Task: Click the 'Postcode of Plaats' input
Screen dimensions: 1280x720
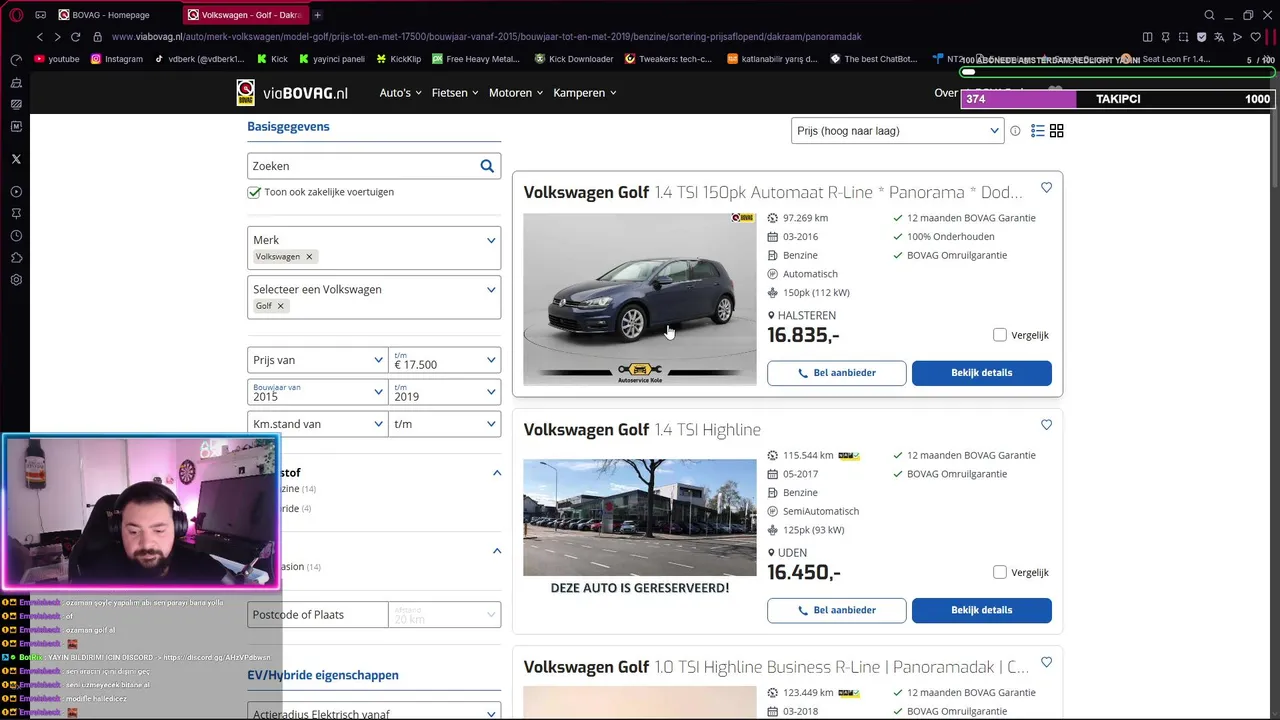Action: 317,615
